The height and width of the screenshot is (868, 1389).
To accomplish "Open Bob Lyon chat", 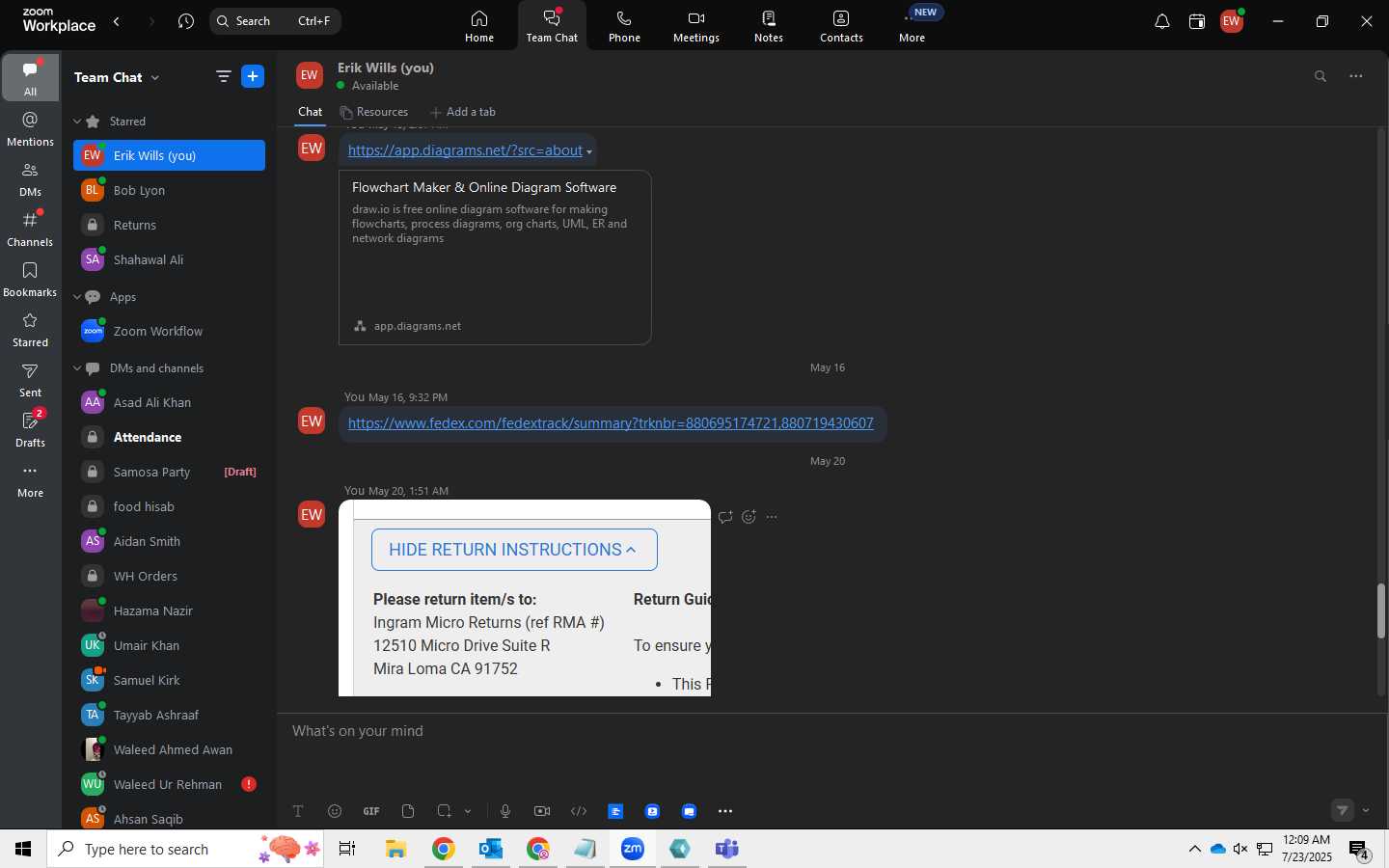I will [x=169, y=190].
